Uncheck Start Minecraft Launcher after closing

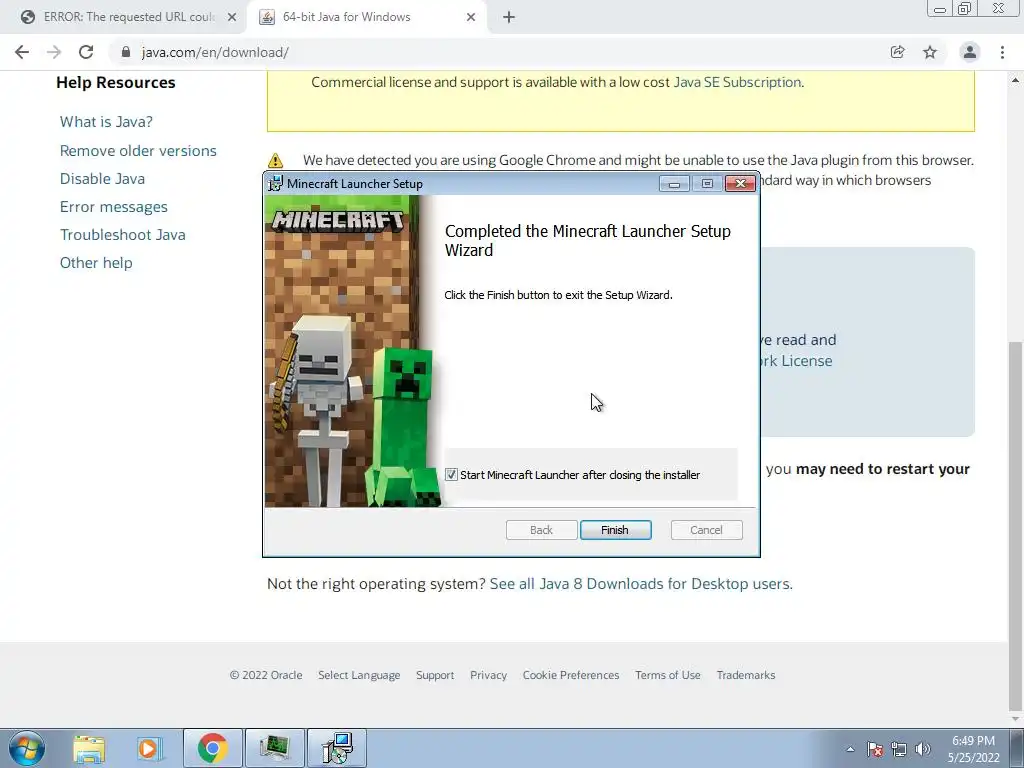[451, 475]
